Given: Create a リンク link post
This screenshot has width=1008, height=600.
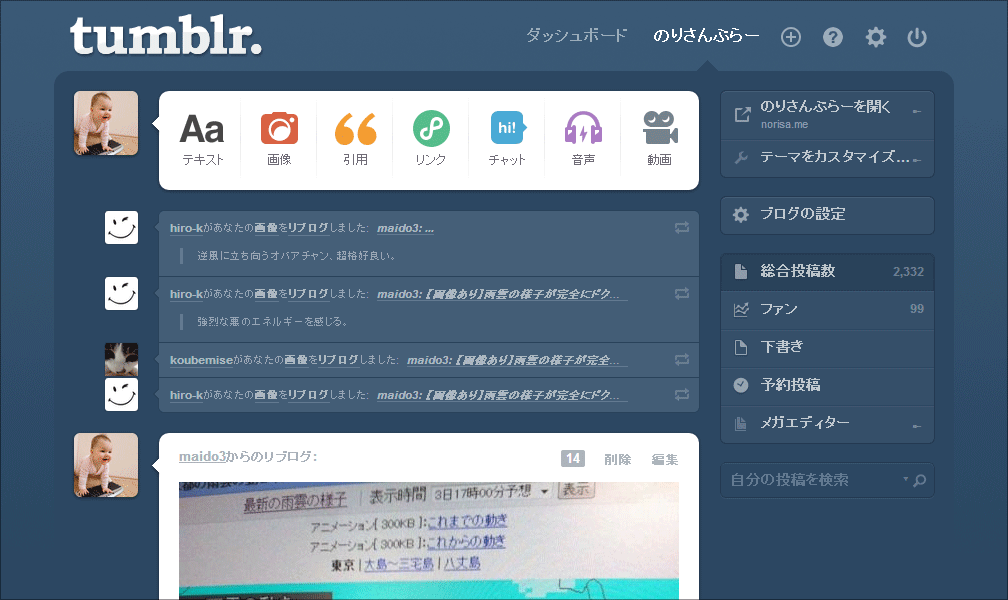Looking at the screenshot, I should pyautogui.click(x=431, y=140).
